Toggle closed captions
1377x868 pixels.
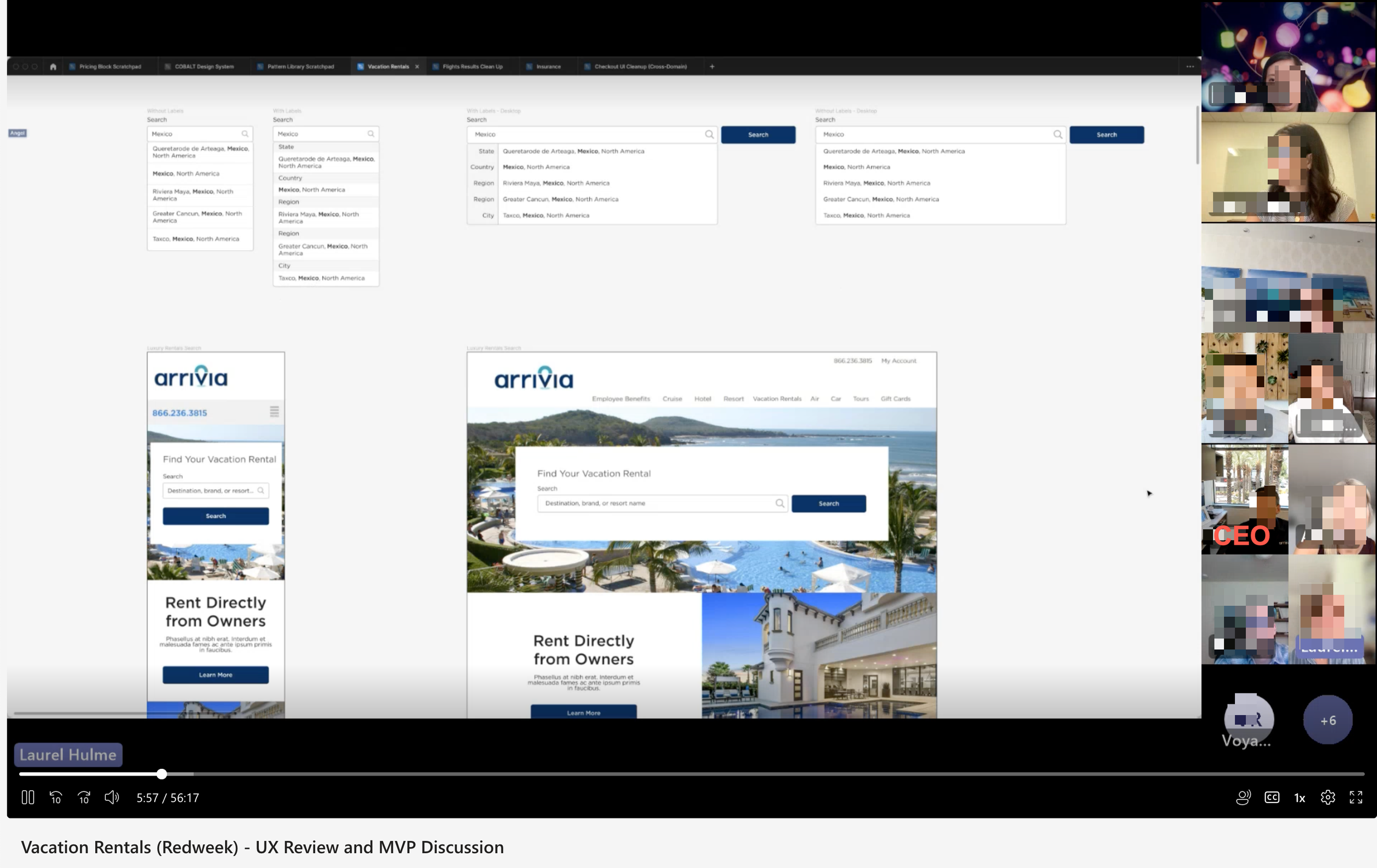tap(1272, 797)
